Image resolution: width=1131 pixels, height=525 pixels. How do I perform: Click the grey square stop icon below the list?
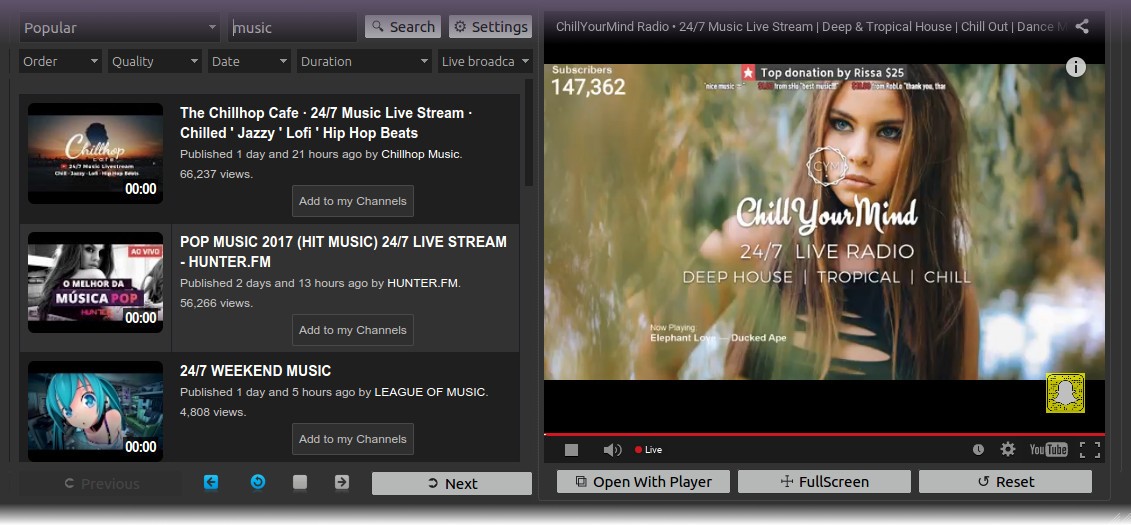point(300,482)
